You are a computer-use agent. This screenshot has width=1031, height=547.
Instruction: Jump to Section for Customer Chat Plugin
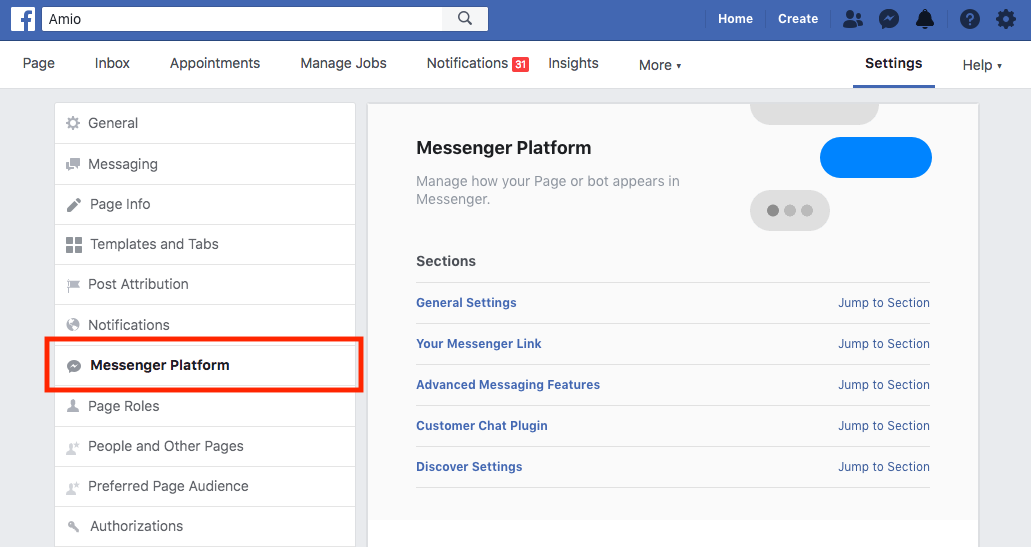[884, 425]
